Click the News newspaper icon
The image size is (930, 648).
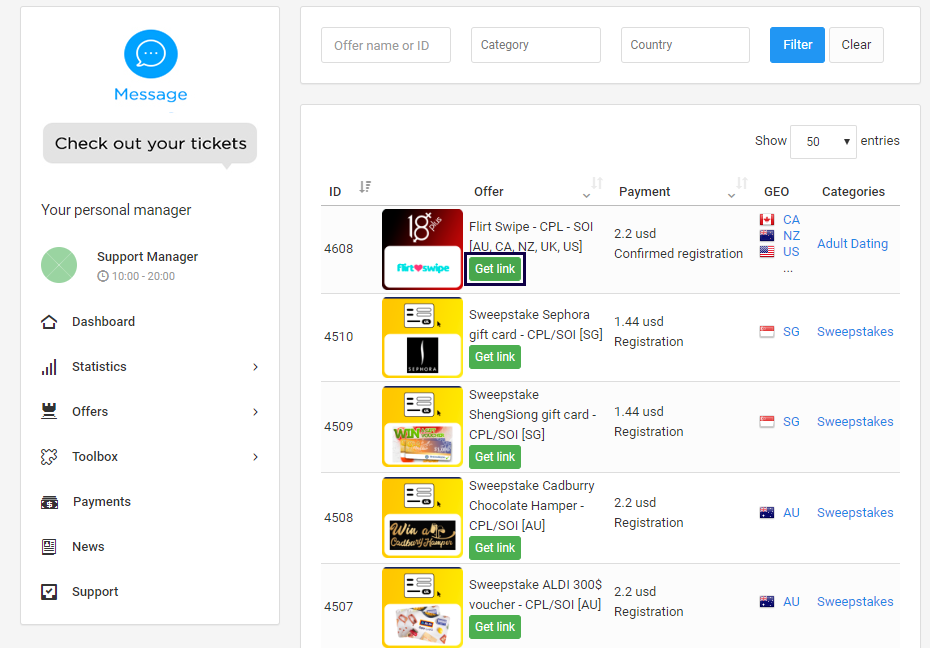point(49,547)
